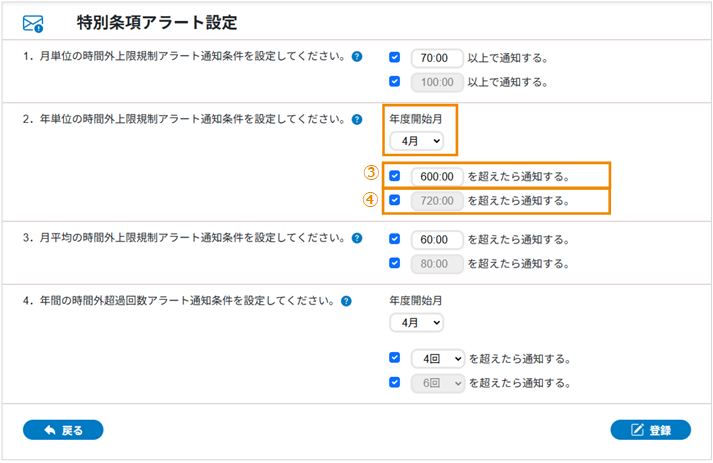
Task: Click the 戻る back button
Action: [x=63, y=430]
